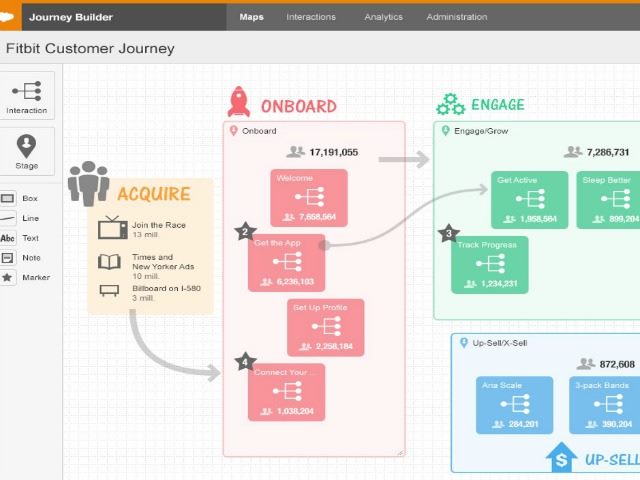The width and height of the screenshot is (640, 480).
Task: Select the Interaction tool in the palette
Action: (27, 96)
